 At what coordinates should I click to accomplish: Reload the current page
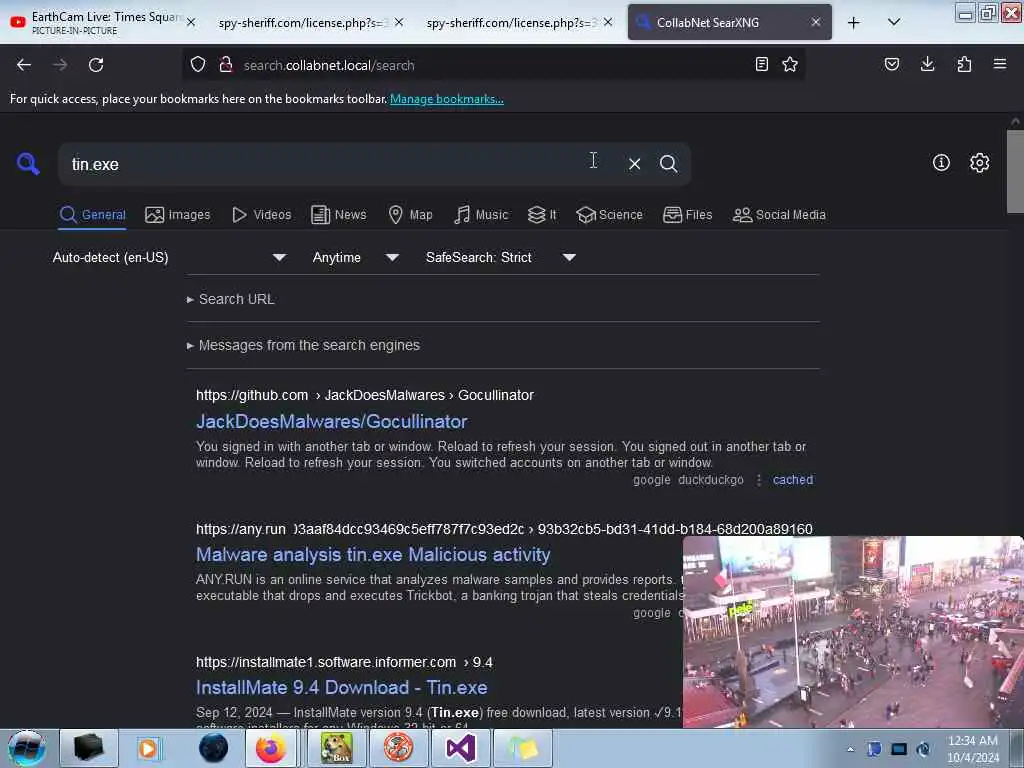pyautogui.click(x=96, y=65)
